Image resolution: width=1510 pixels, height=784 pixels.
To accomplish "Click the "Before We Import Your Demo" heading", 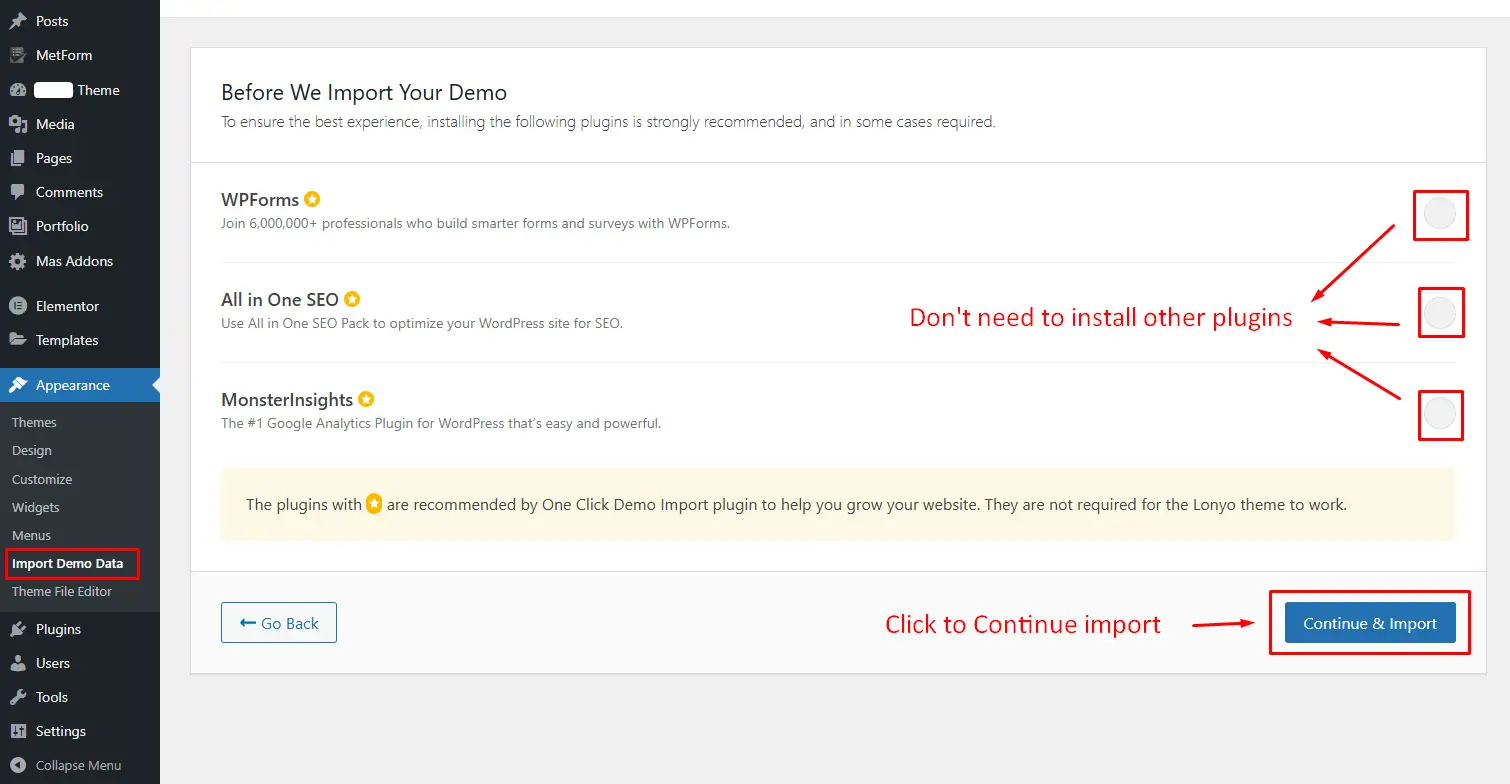I will pyautogui.click(x=364, y=93).
